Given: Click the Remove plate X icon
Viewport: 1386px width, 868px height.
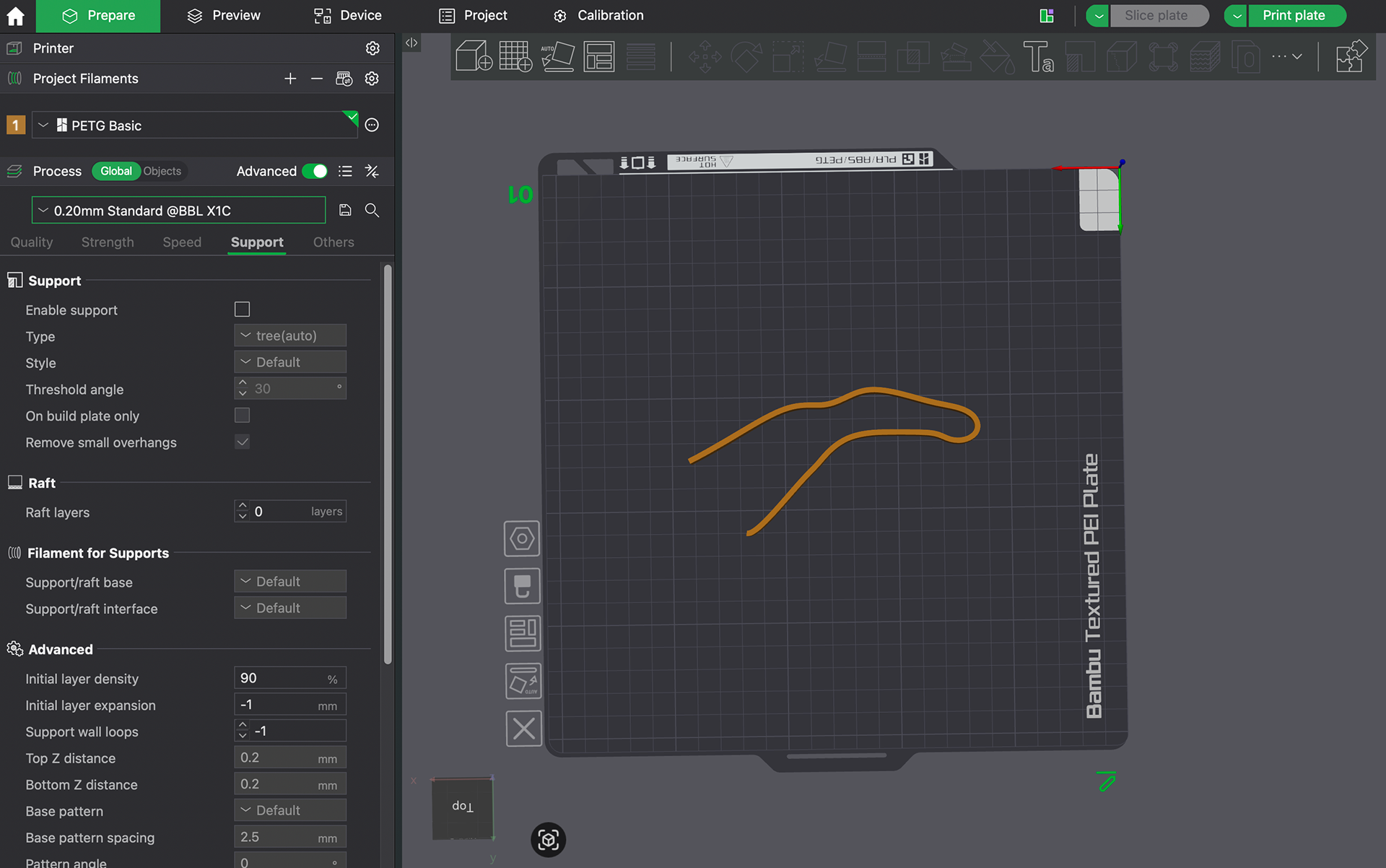Looking at the screenshot, I should [x=523, y=728].
